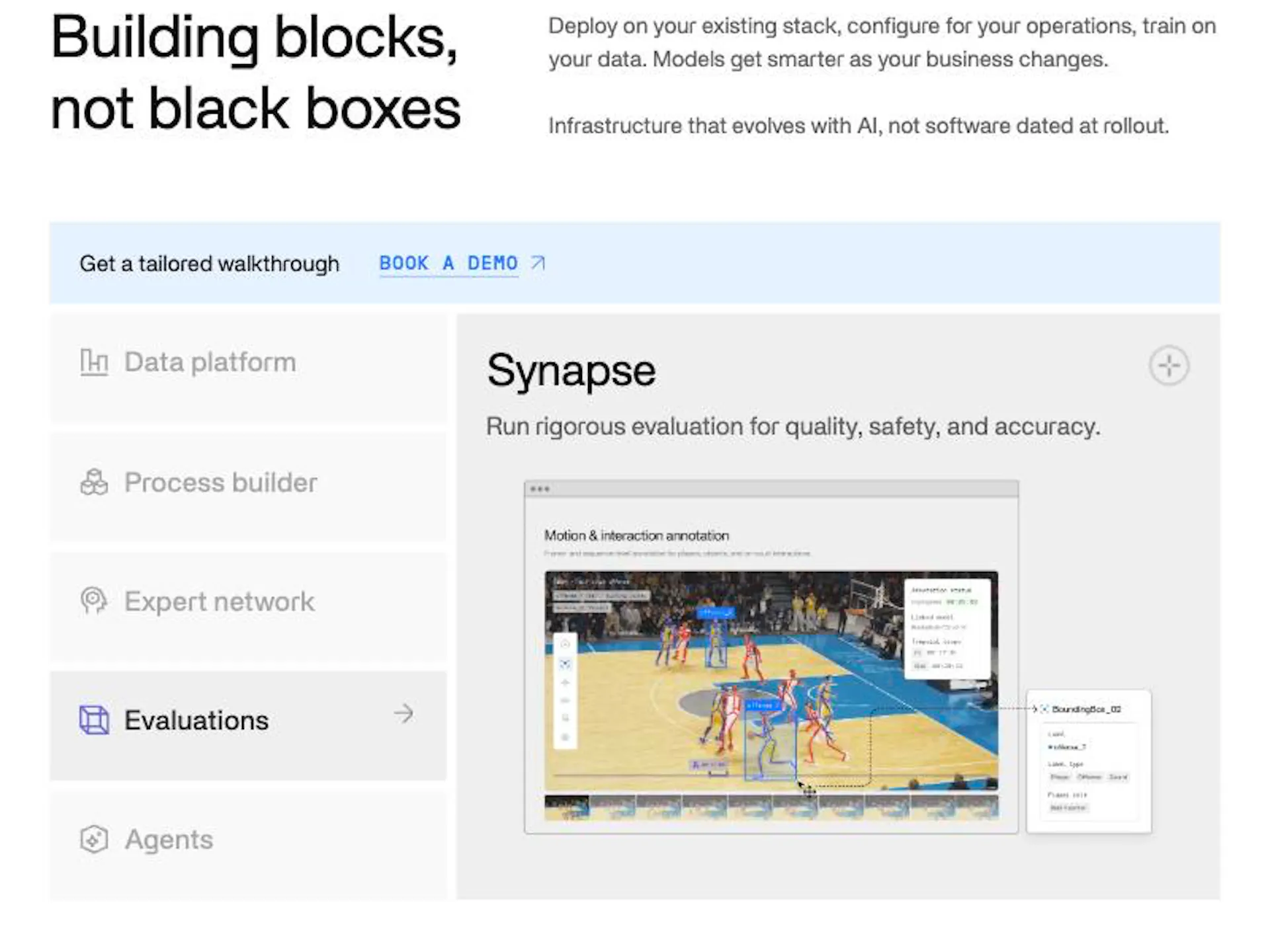
Task: Select the Evaluations tab
Action: 248,726
